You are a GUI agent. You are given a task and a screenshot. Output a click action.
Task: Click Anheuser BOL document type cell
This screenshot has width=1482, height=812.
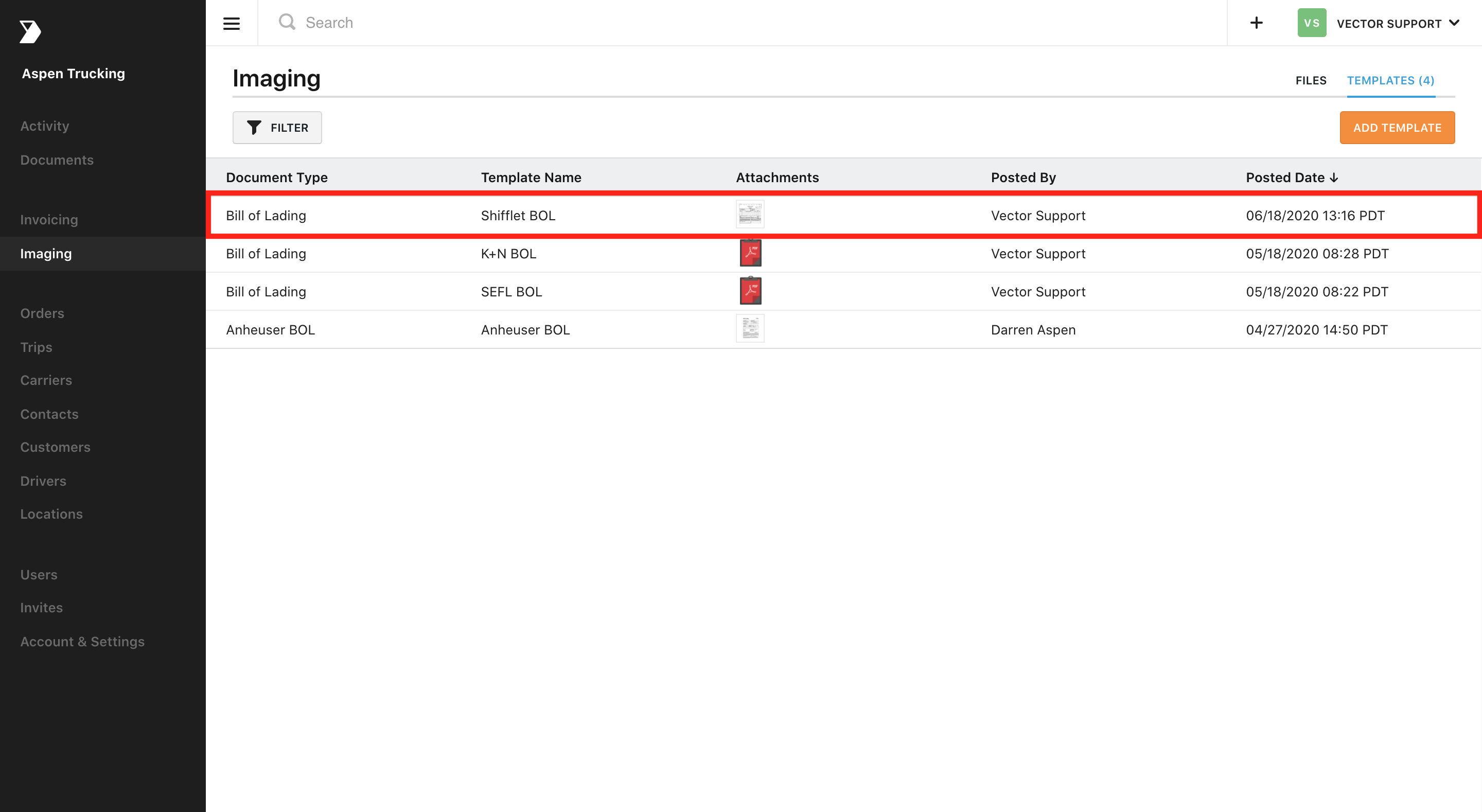[x=270, y=330]
